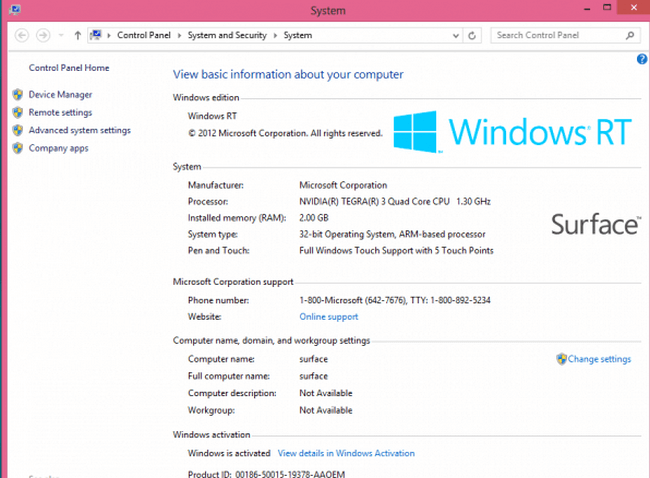Click the shield icon beside Device Manager
Viewport: 650px width, 478px height.
tap(18, 95)
